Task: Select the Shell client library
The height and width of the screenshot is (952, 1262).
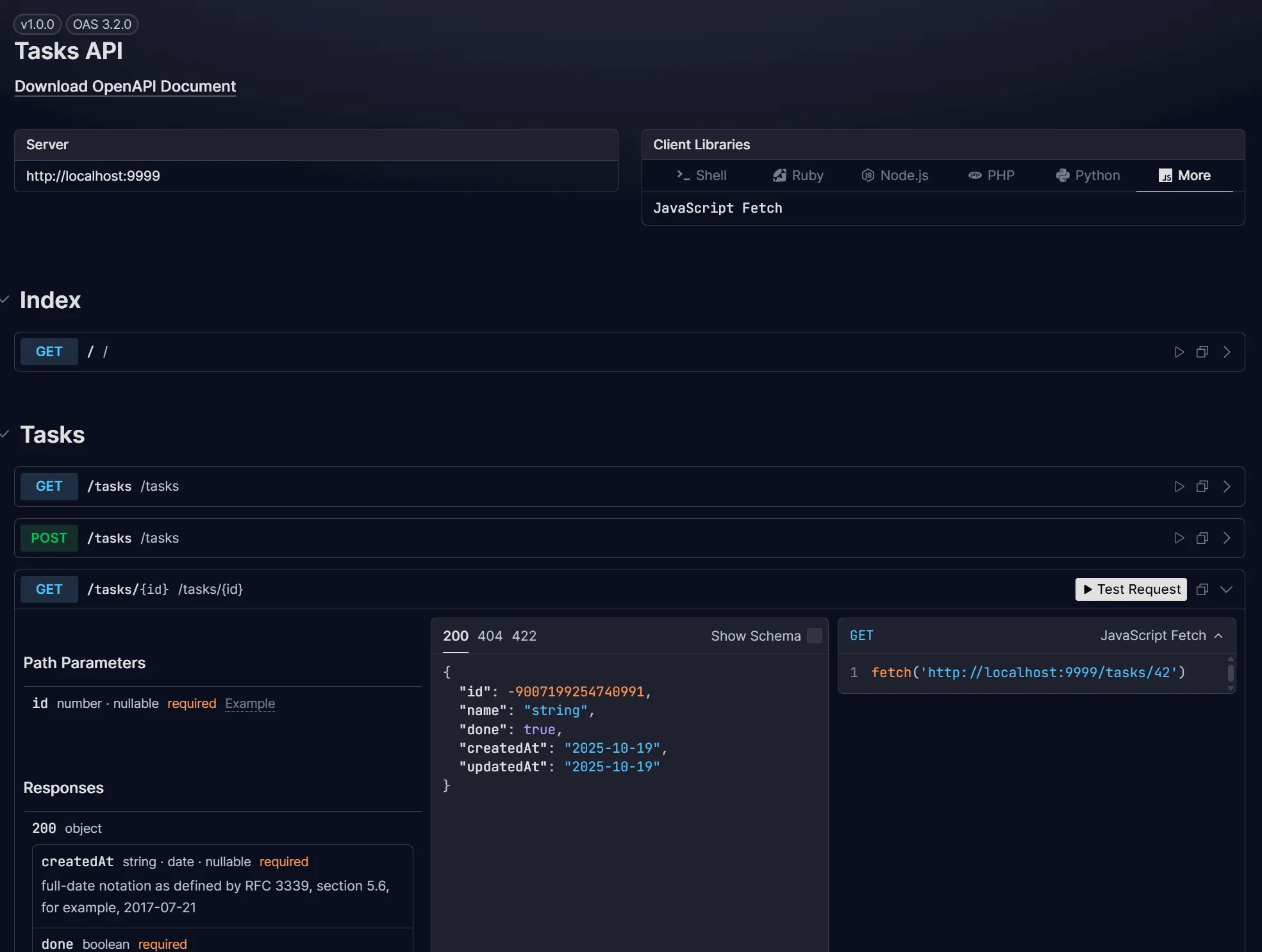Action: 702,175
